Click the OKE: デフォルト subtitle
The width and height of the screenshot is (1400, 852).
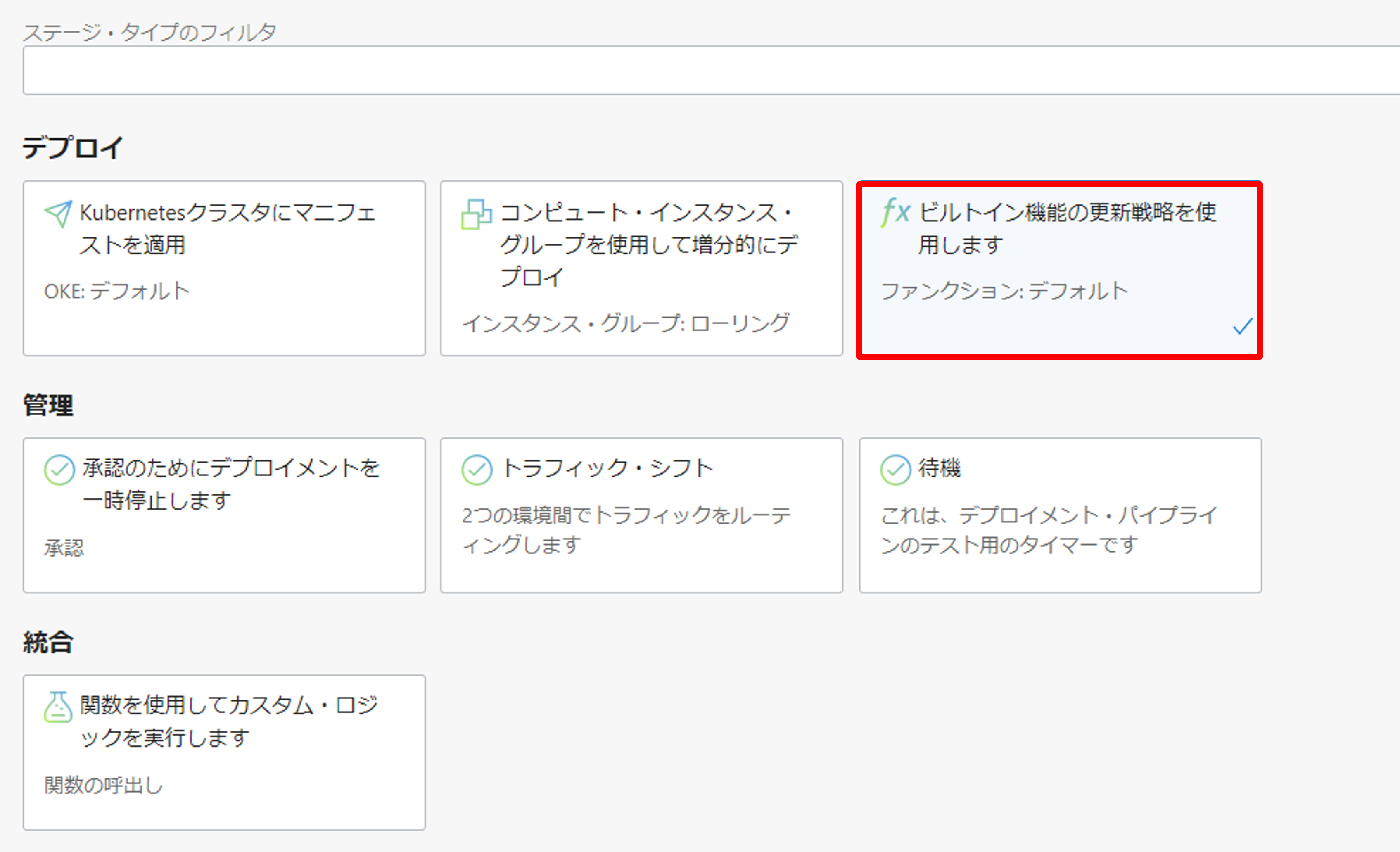116,291
